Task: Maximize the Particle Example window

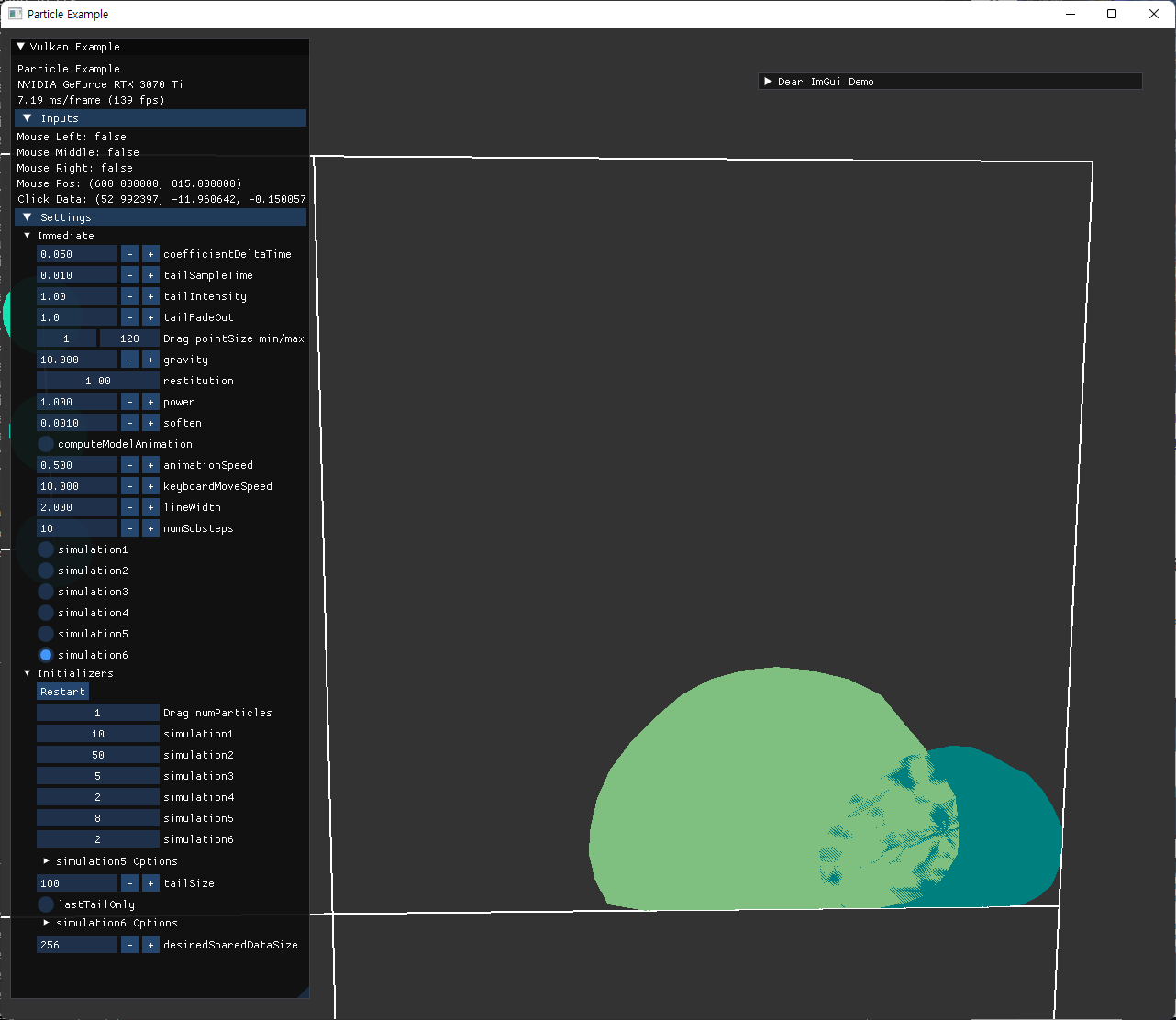Action: (x=1112, y=14)
